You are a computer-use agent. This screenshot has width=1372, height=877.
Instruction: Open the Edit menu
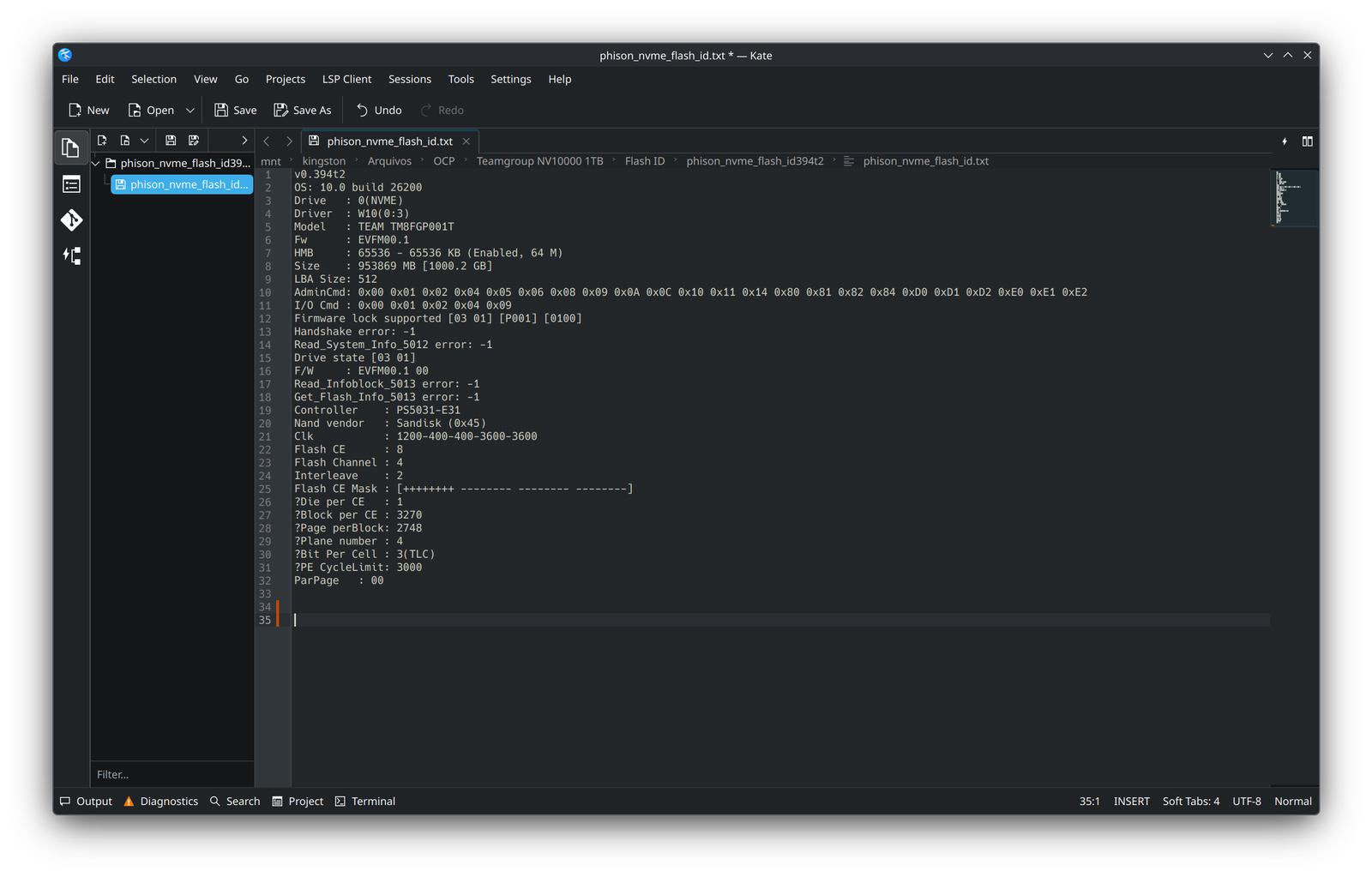pos(105,79)
